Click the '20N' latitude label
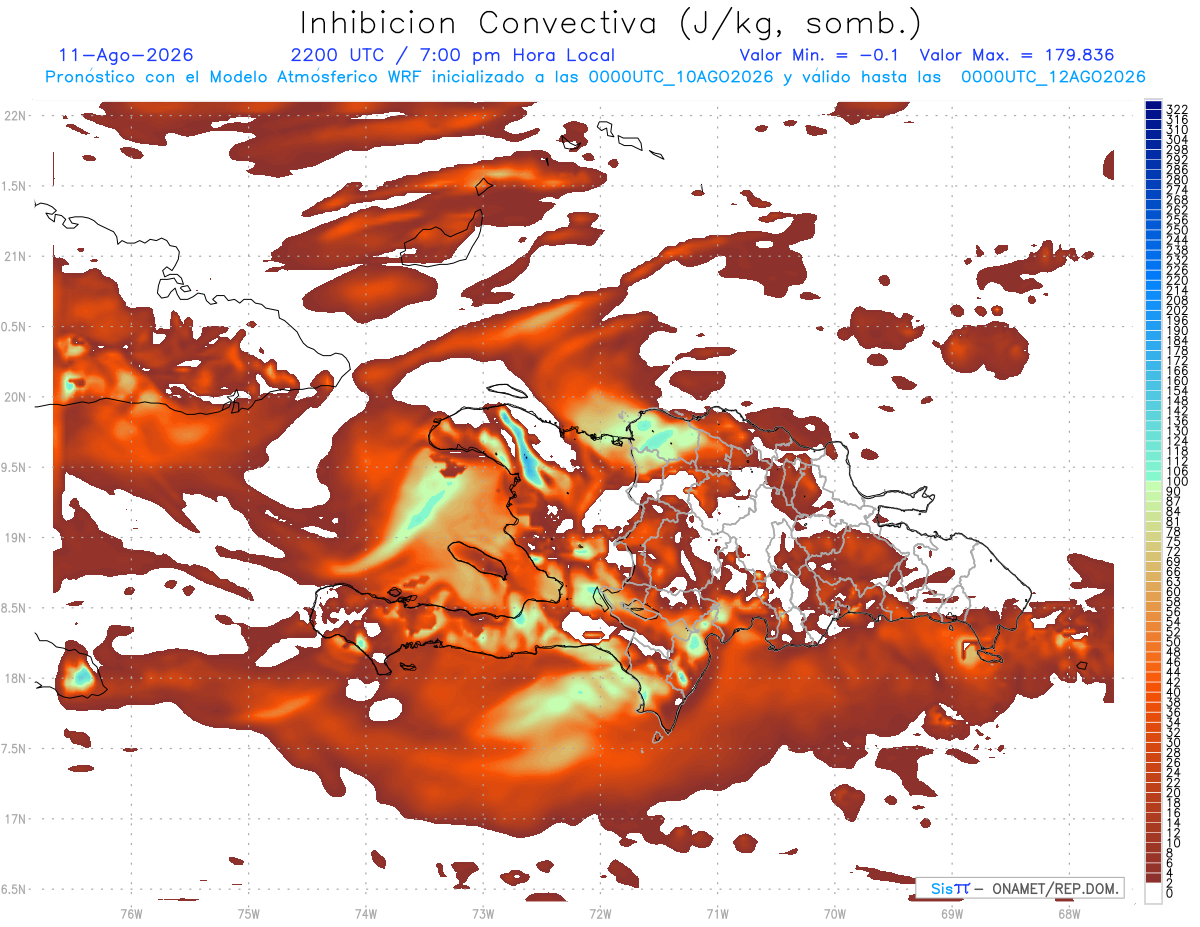Viewport: 1200px width, 927px height. (x=16, y=397)
